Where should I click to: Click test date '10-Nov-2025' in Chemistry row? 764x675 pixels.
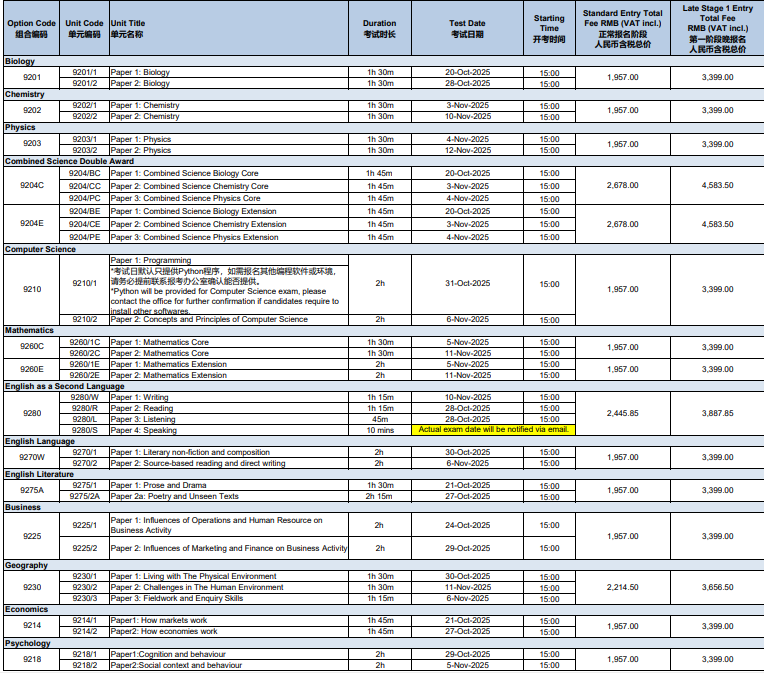[468, 116]
